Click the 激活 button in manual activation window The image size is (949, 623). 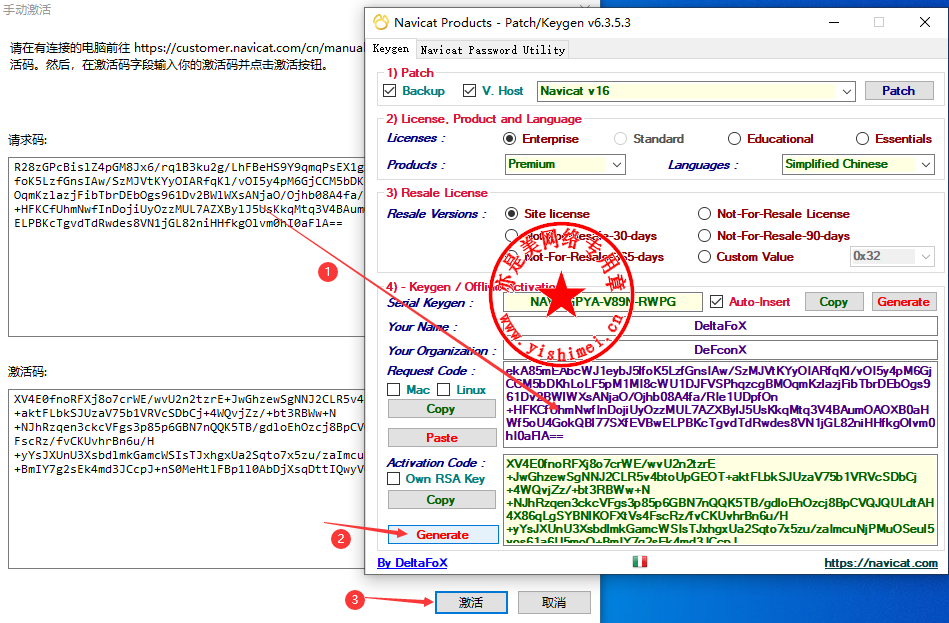pyautogui.click(x=471, y=602)
